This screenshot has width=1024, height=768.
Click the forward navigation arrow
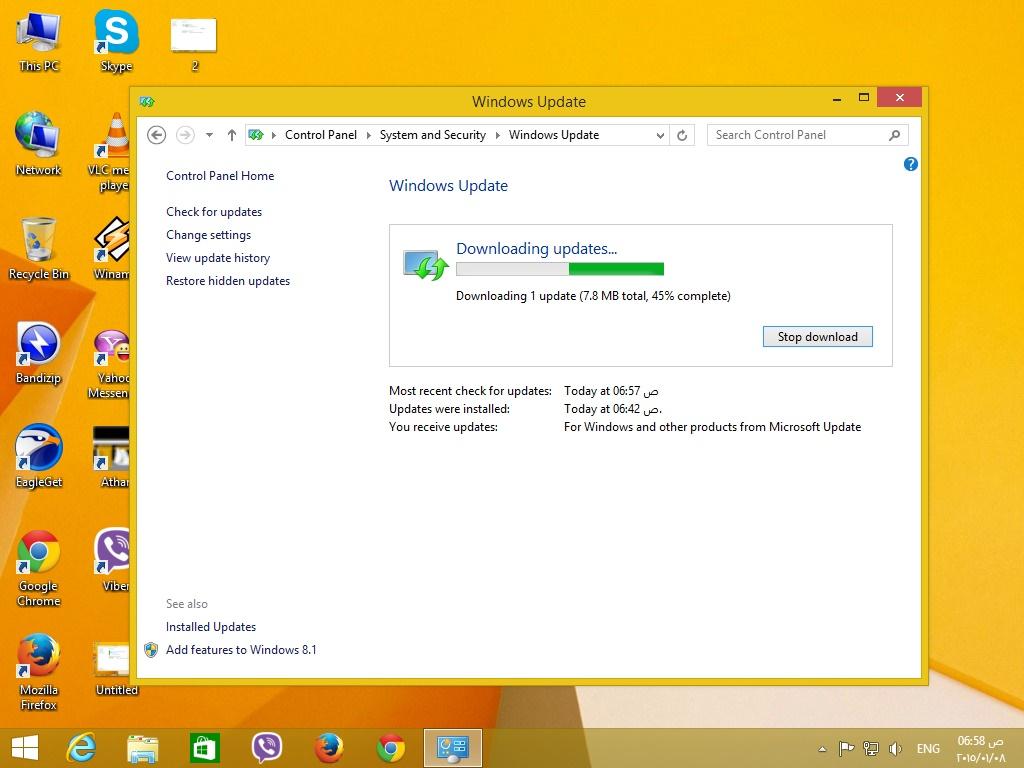point(185,135)
